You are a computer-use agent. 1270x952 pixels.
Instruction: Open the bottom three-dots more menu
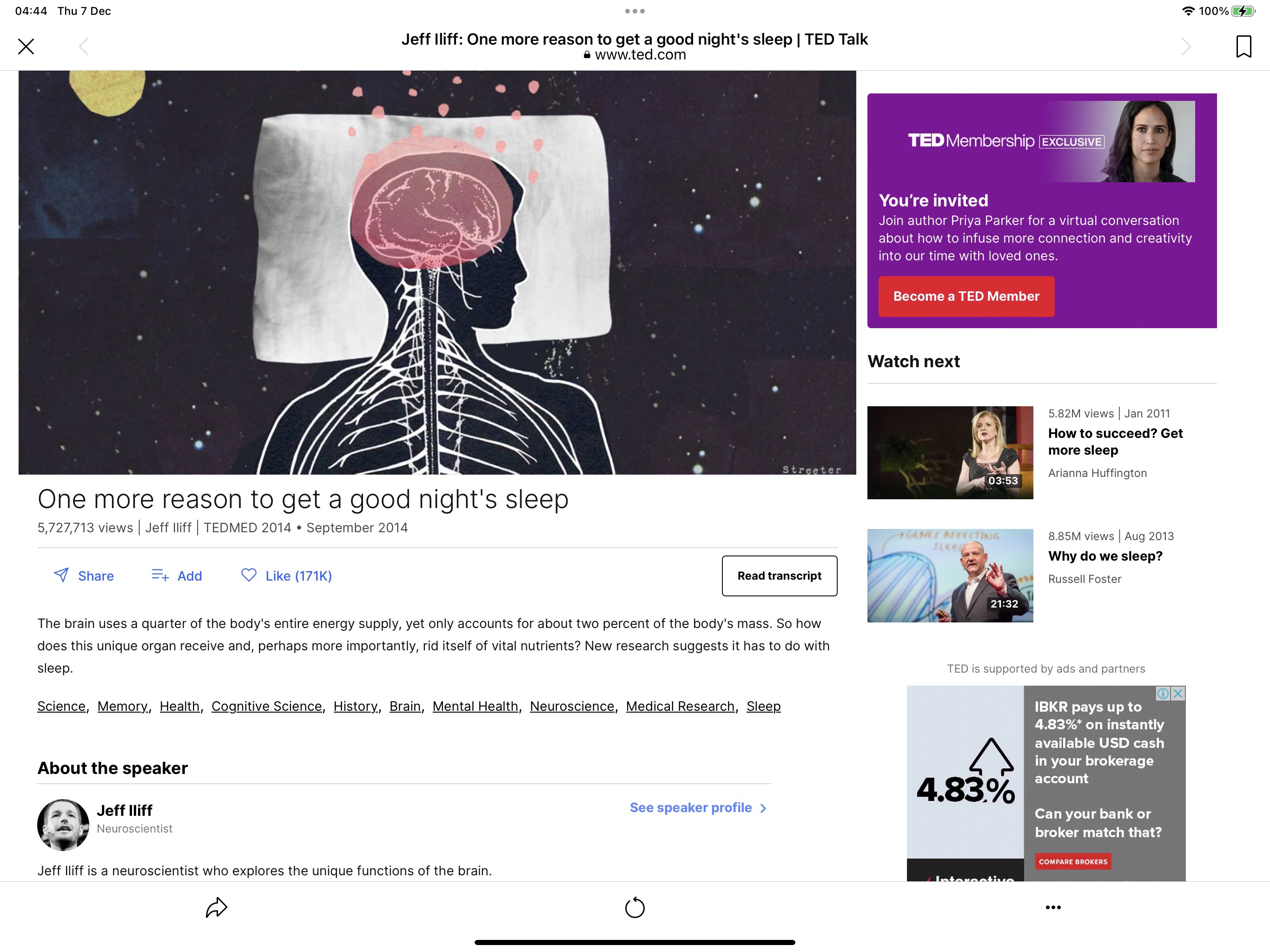1053,908
